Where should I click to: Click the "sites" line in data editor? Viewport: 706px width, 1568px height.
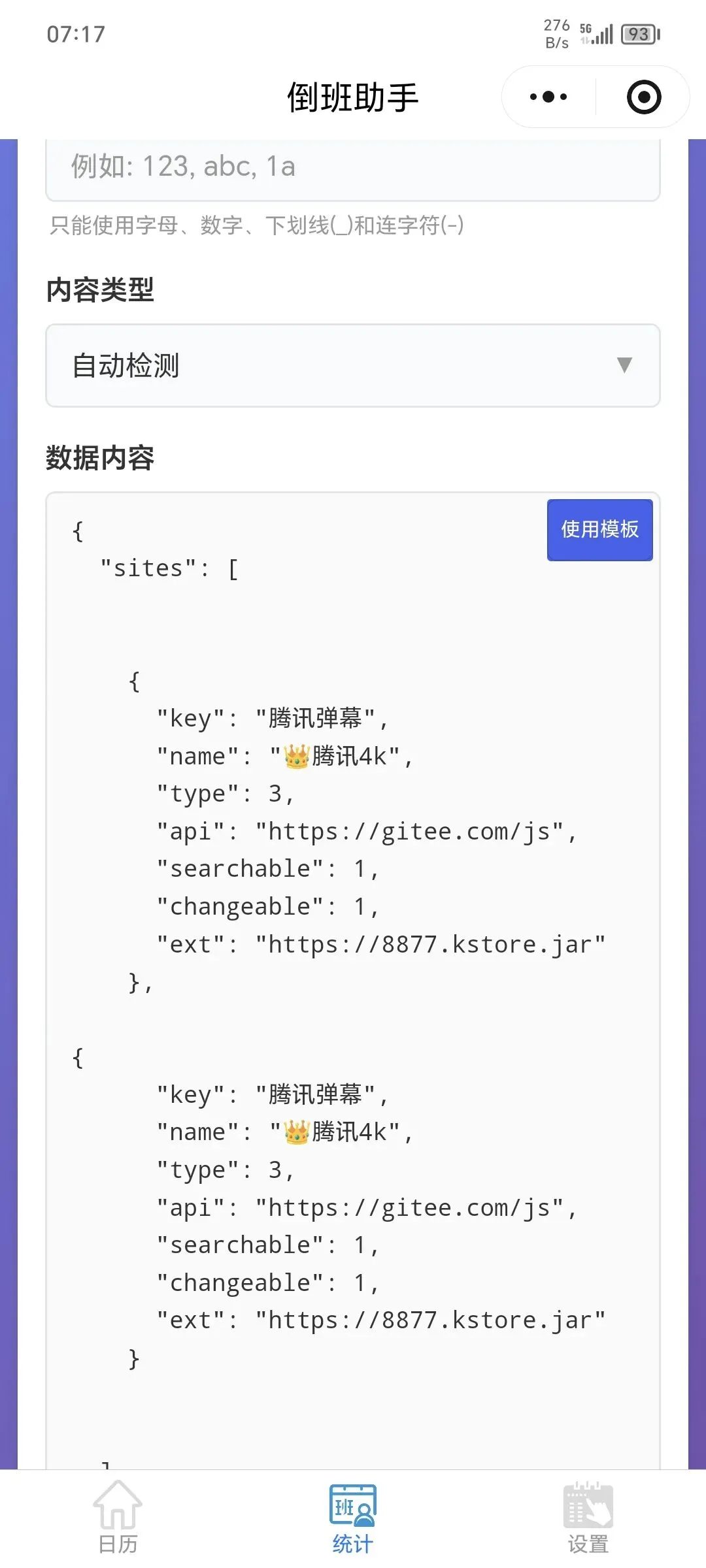[x=170, y=568]
